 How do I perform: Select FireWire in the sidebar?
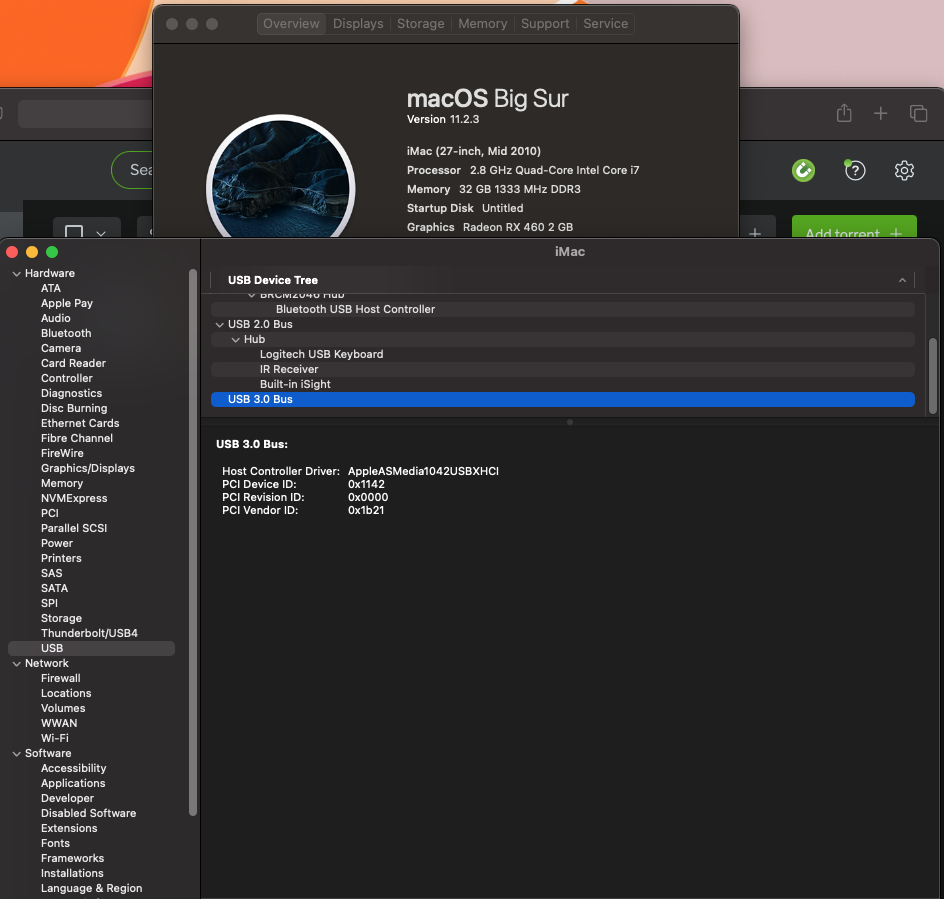point(62,453)
